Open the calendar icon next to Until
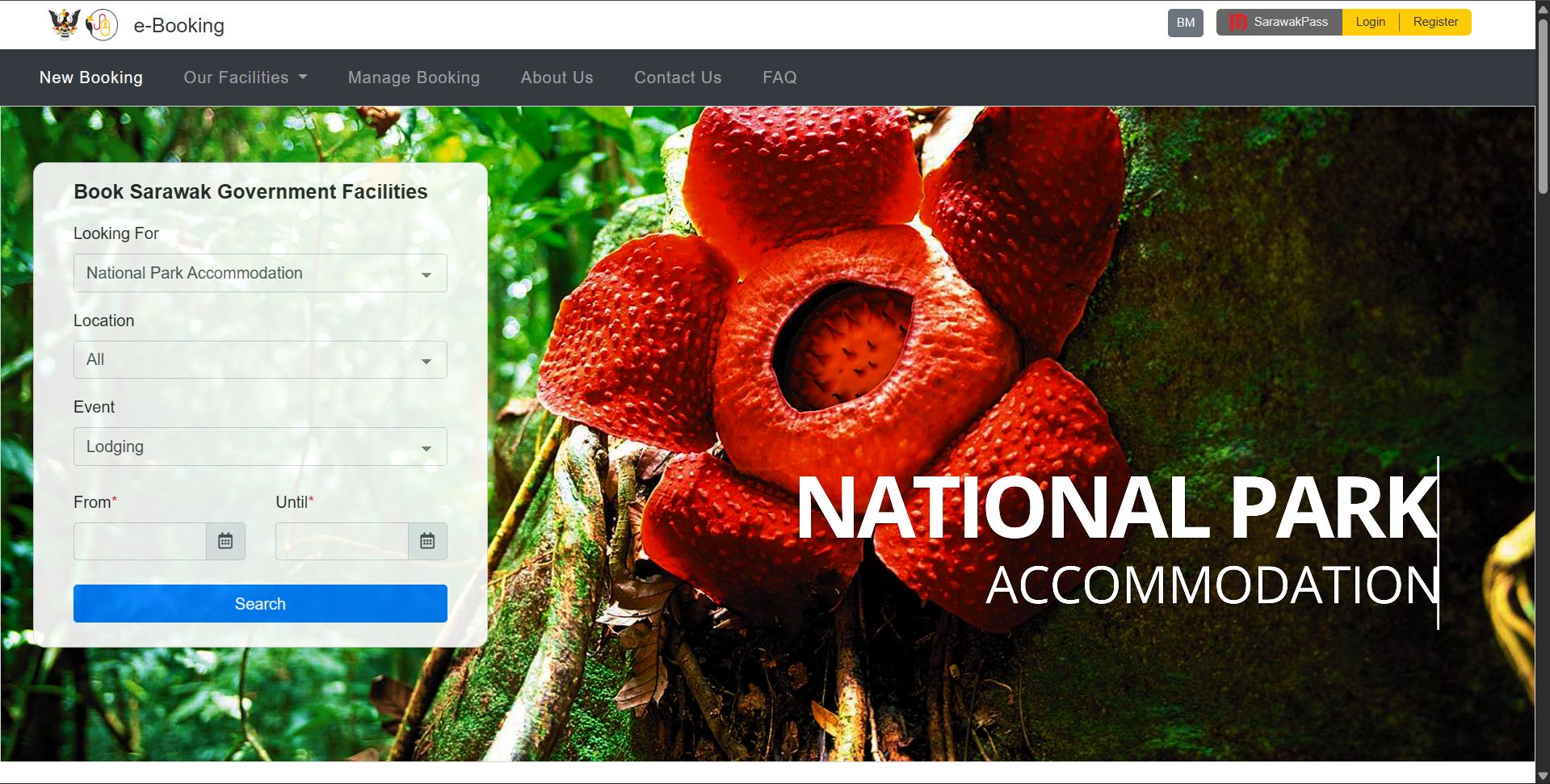This screenshot has height=784, width=1550. (x=429, y=541)
